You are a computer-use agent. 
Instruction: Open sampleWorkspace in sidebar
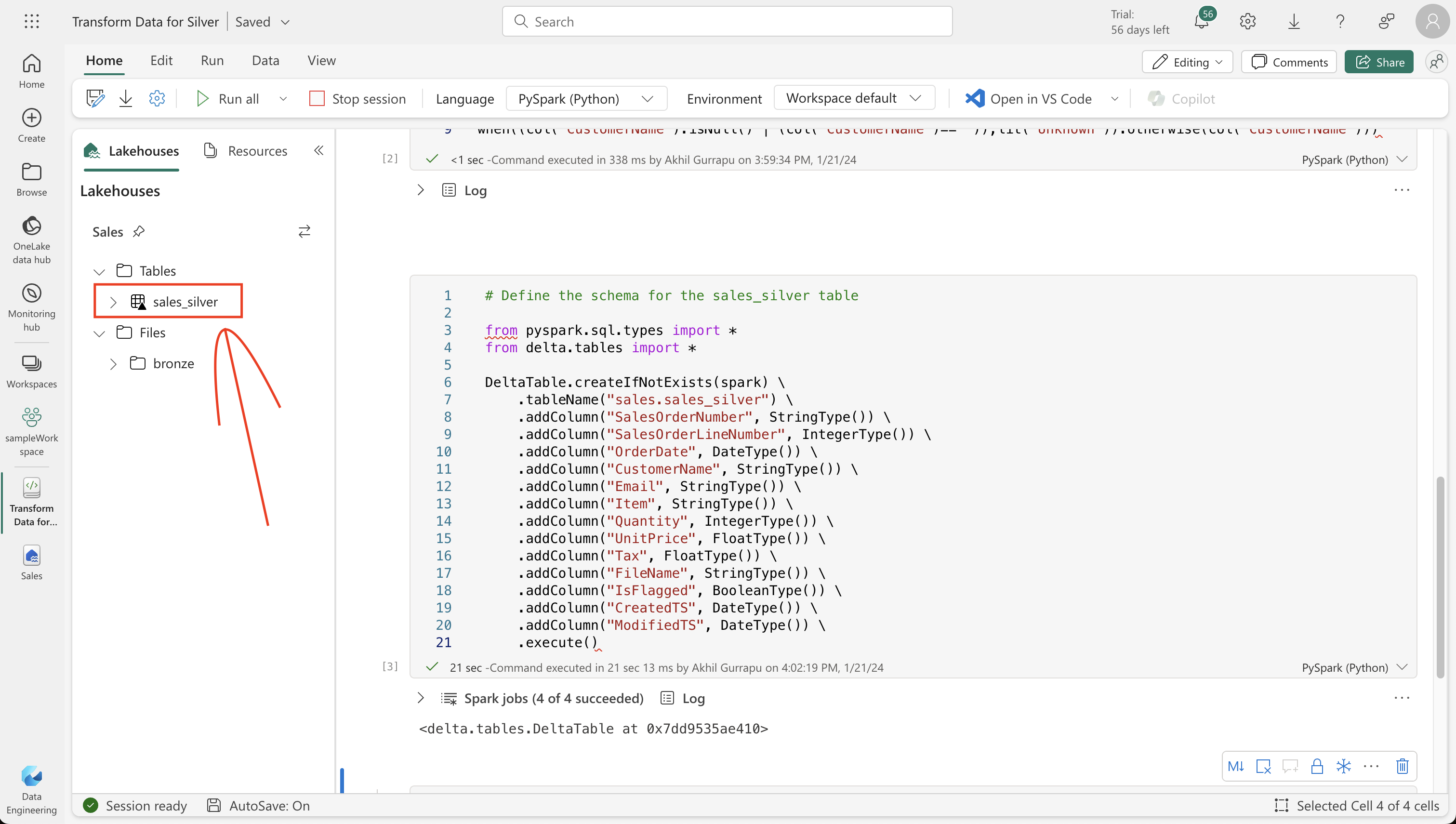[x=32, y=431]
